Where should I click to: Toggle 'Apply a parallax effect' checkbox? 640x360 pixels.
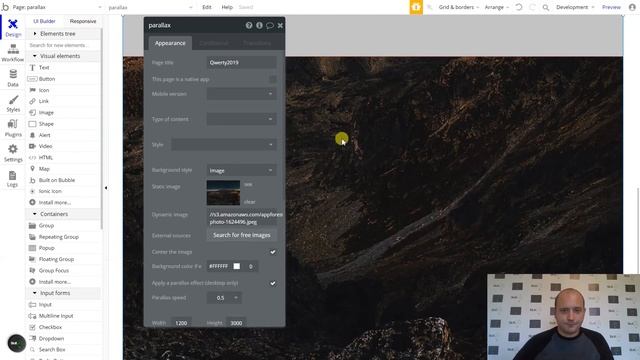273,283
